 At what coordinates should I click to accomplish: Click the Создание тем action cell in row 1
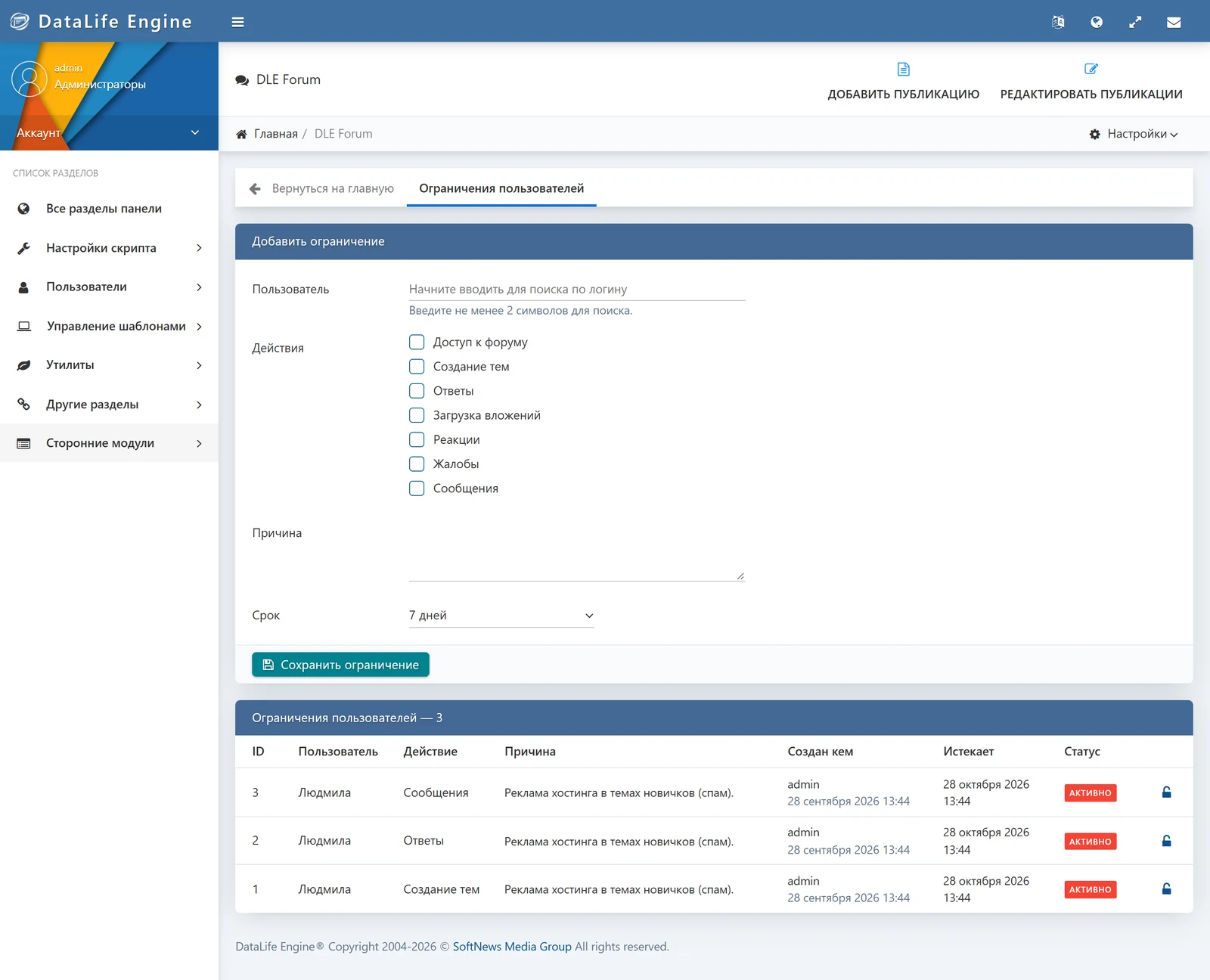(x=442, y=889)
